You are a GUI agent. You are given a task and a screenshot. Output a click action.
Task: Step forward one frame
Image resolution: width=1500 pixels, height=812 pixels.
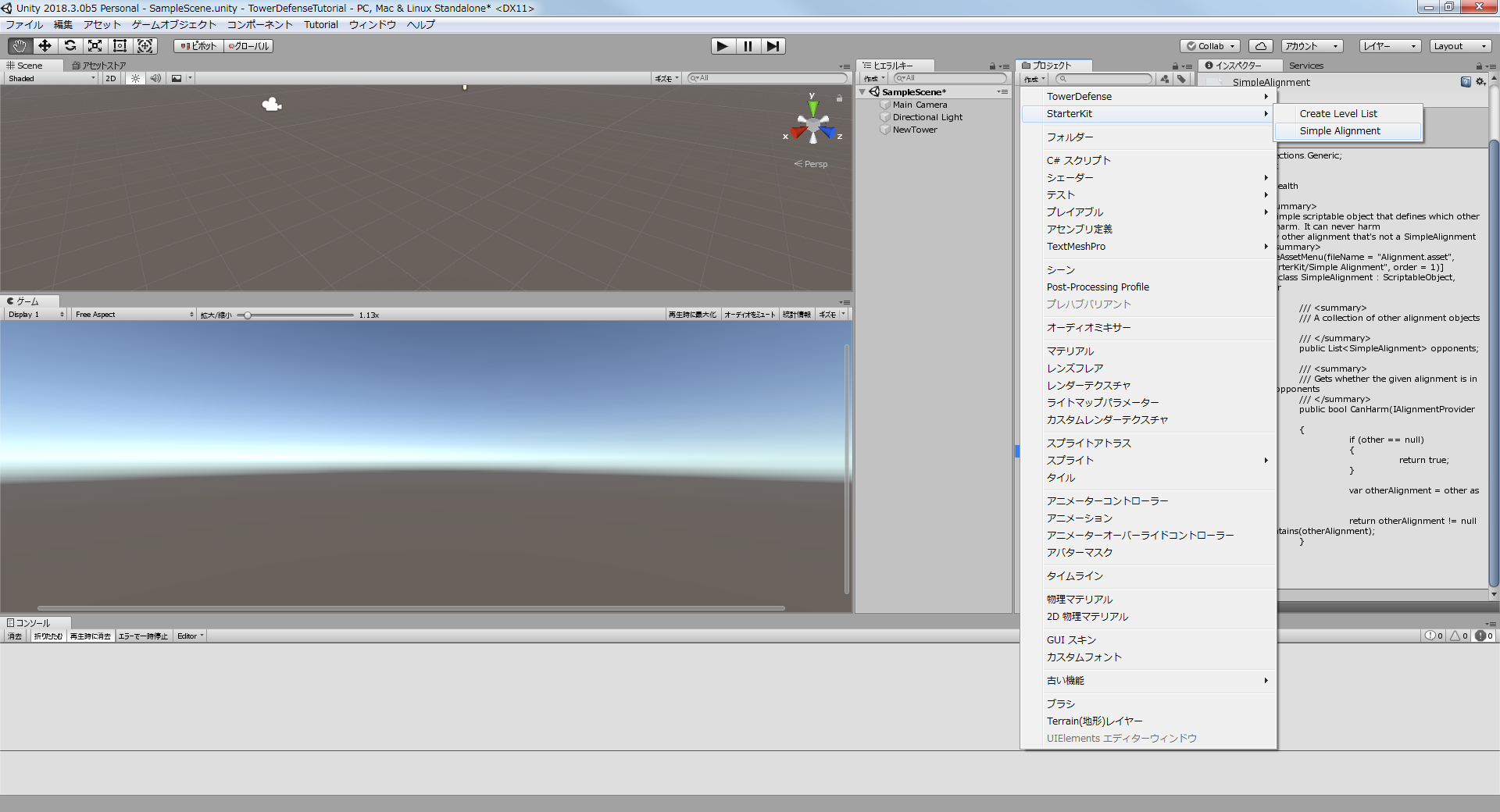pyautogui.click(x=773, y=46)
